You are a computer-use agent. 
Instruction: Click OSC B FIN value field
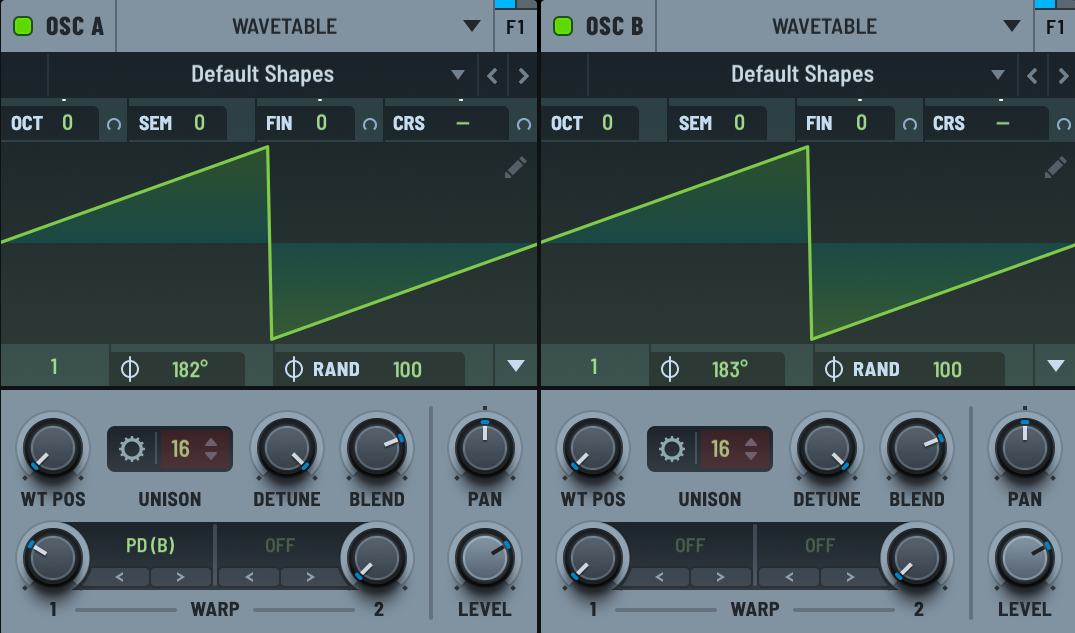point(845,123)
